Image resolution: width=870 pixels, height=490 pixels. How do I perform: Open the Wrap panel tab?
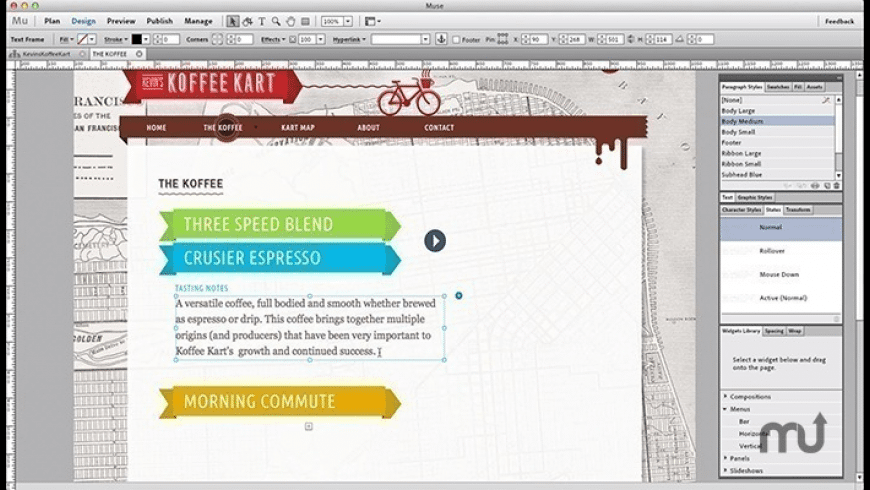point(795,331)
